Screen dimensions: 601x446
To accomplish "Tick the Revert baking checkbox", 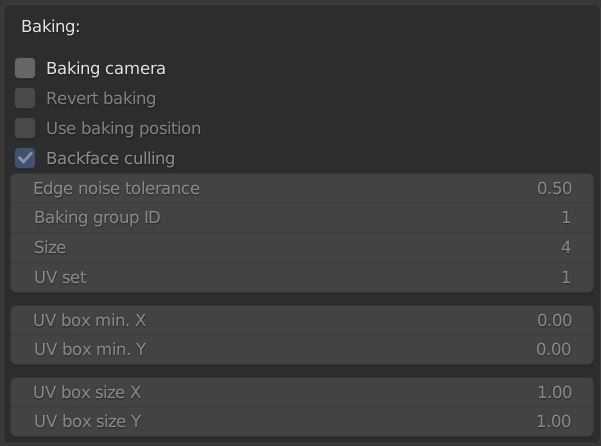I will pos(25,98).
